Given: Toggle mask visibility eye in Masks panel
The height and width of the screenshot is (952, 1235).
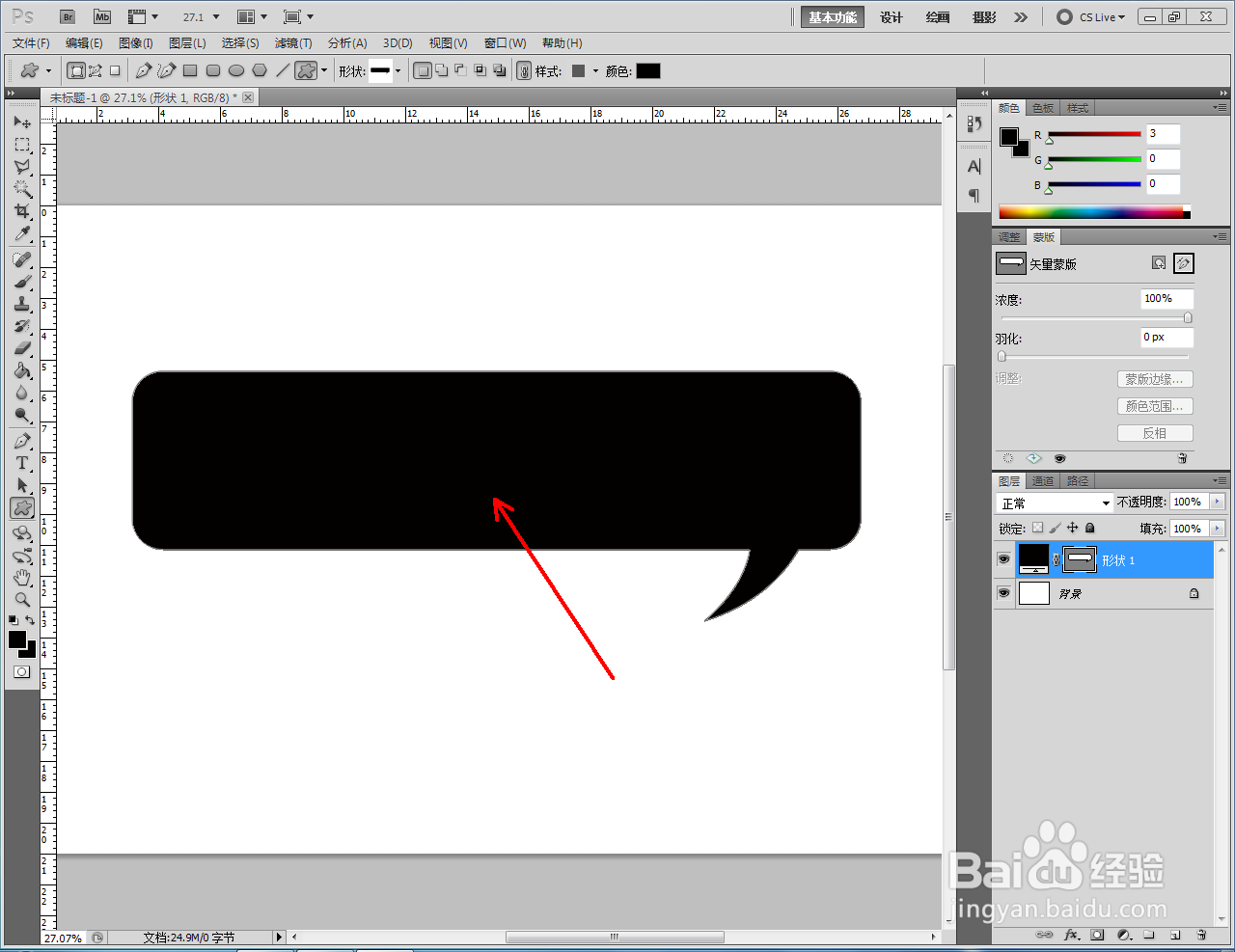Looking at the screenshot, I should pyautogui.click(x=1059, y=458).
